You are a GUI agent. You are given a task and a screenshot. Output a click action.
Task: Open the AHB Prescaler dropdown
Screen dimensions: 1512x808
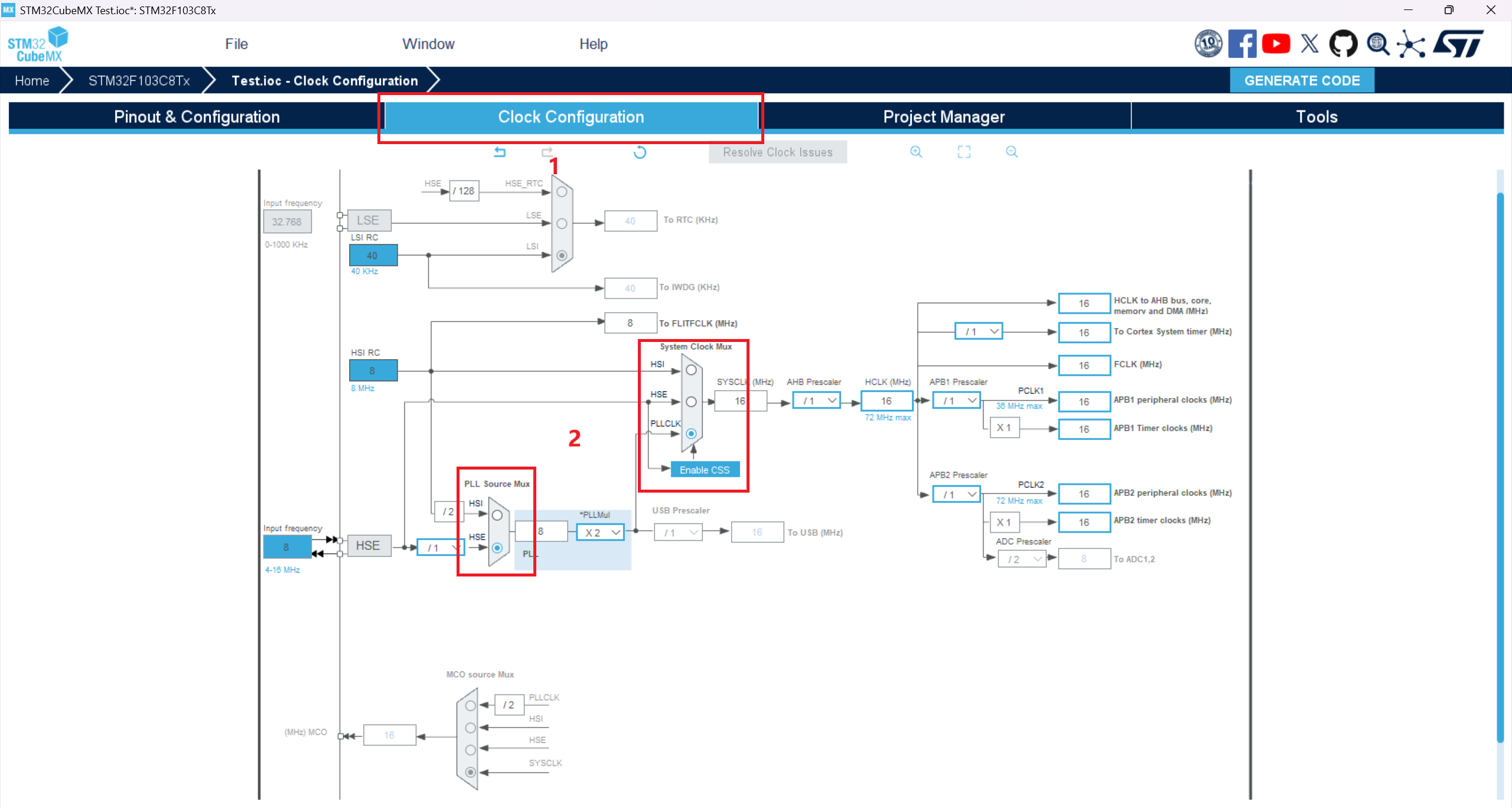click(817, 401)
